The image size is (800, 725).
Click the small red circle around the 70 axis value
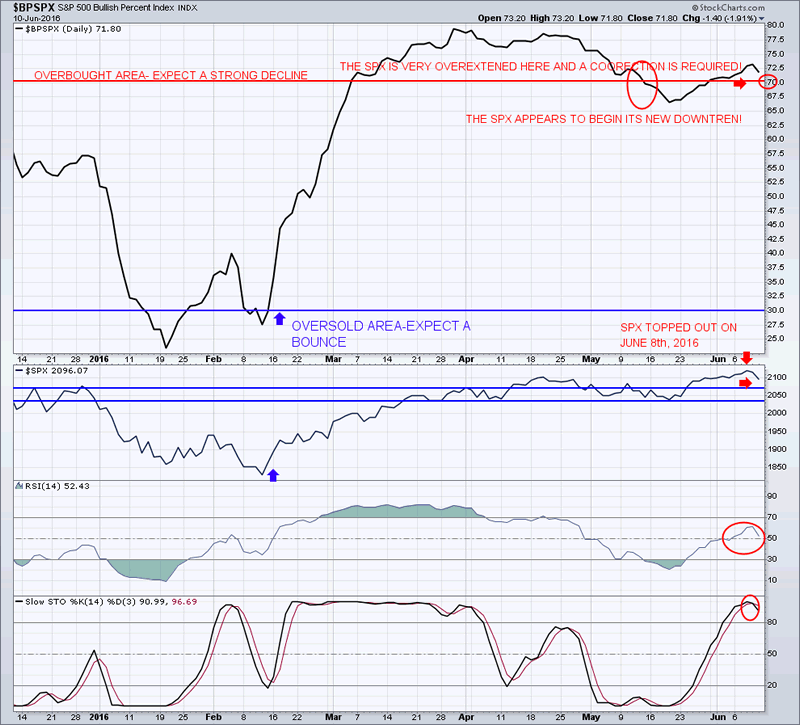point(767,81)
